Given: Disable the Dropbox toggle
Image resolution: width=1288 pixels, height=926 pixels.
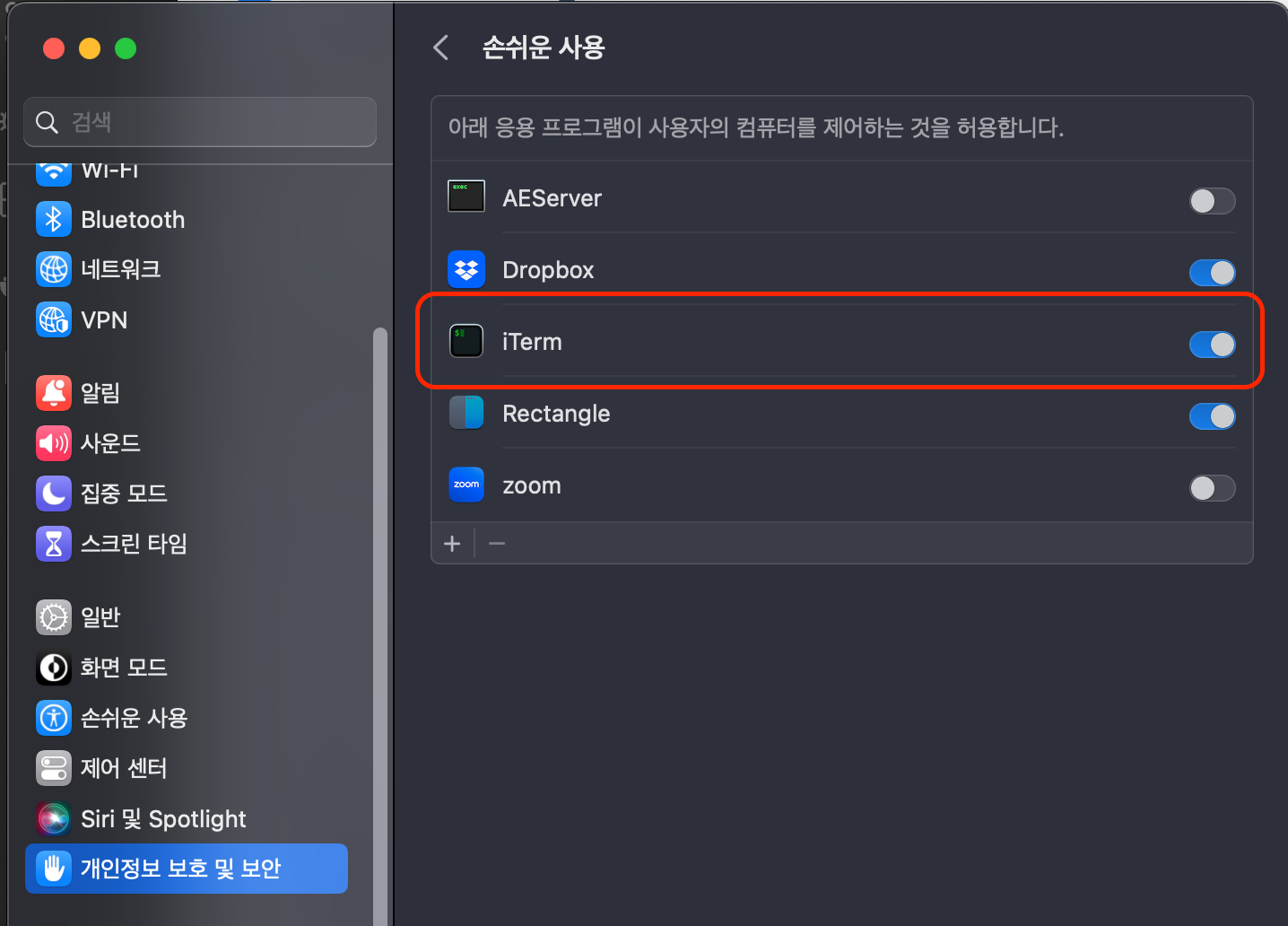Looking at the screenshot, I should click(1212, 273).
